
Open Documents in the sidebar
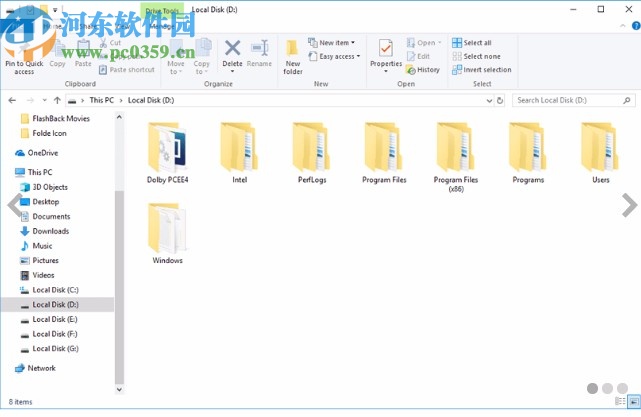(45, 216)
